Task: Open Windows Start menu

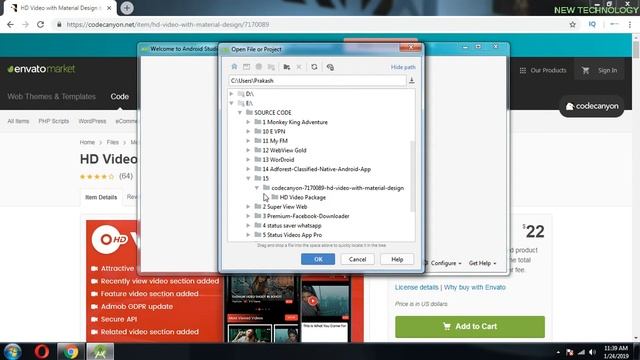Action: (12, 351)
